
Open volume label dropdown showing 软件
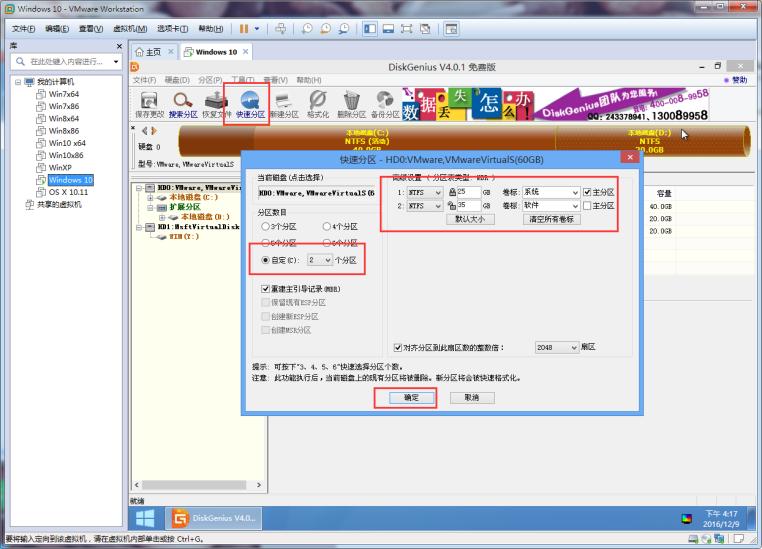(x=551, y=206)
